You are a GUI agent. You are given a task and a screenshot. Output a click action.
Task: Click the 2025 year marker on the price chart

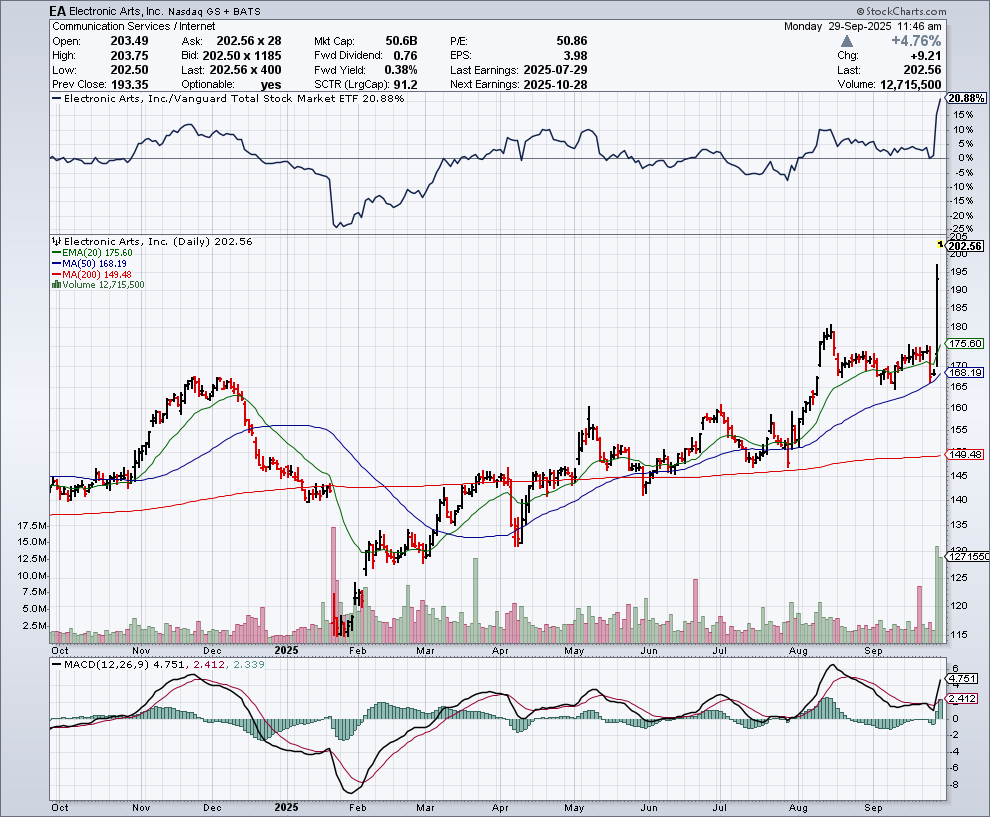(287, 649)
